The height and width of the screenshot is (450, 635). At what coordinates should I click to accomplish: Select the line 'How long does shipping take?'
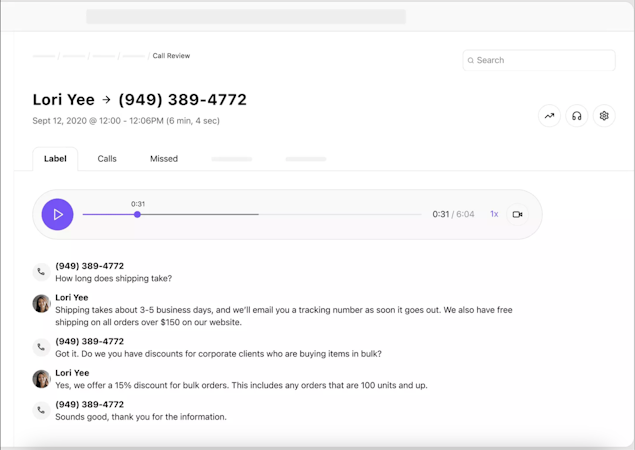pos(114,279)
